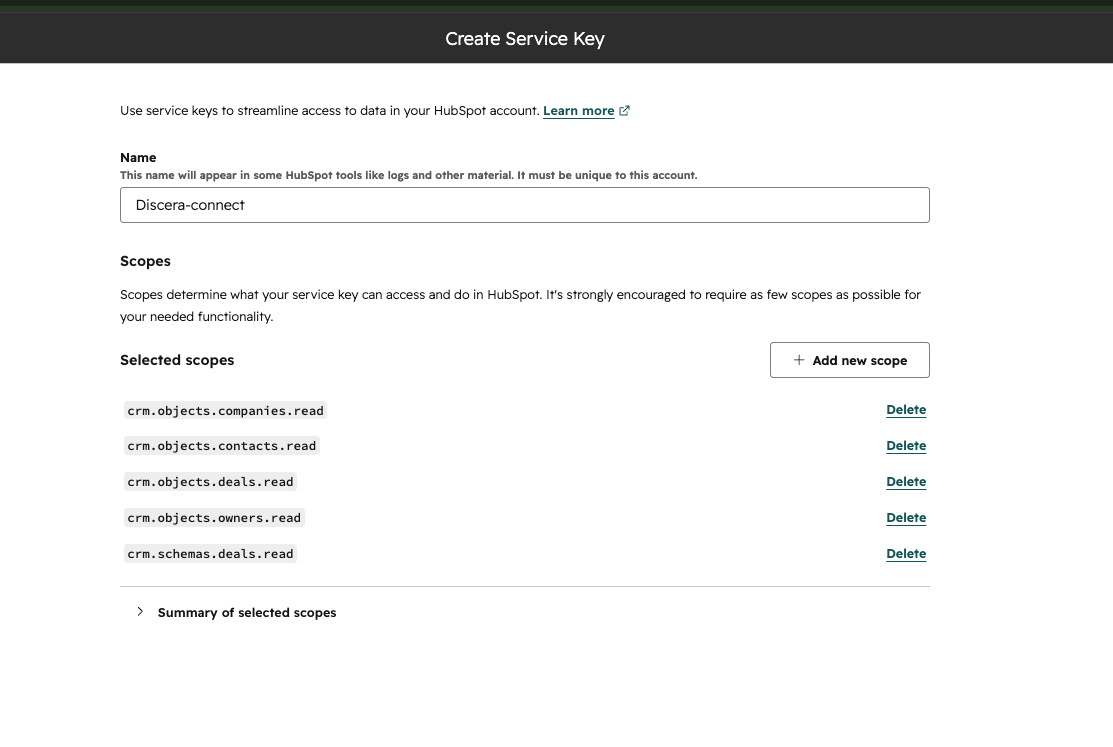Select the crm.schemas.deals.read scope text
1113x747 pixels.
pyautogui.click(x=210, y=554)
